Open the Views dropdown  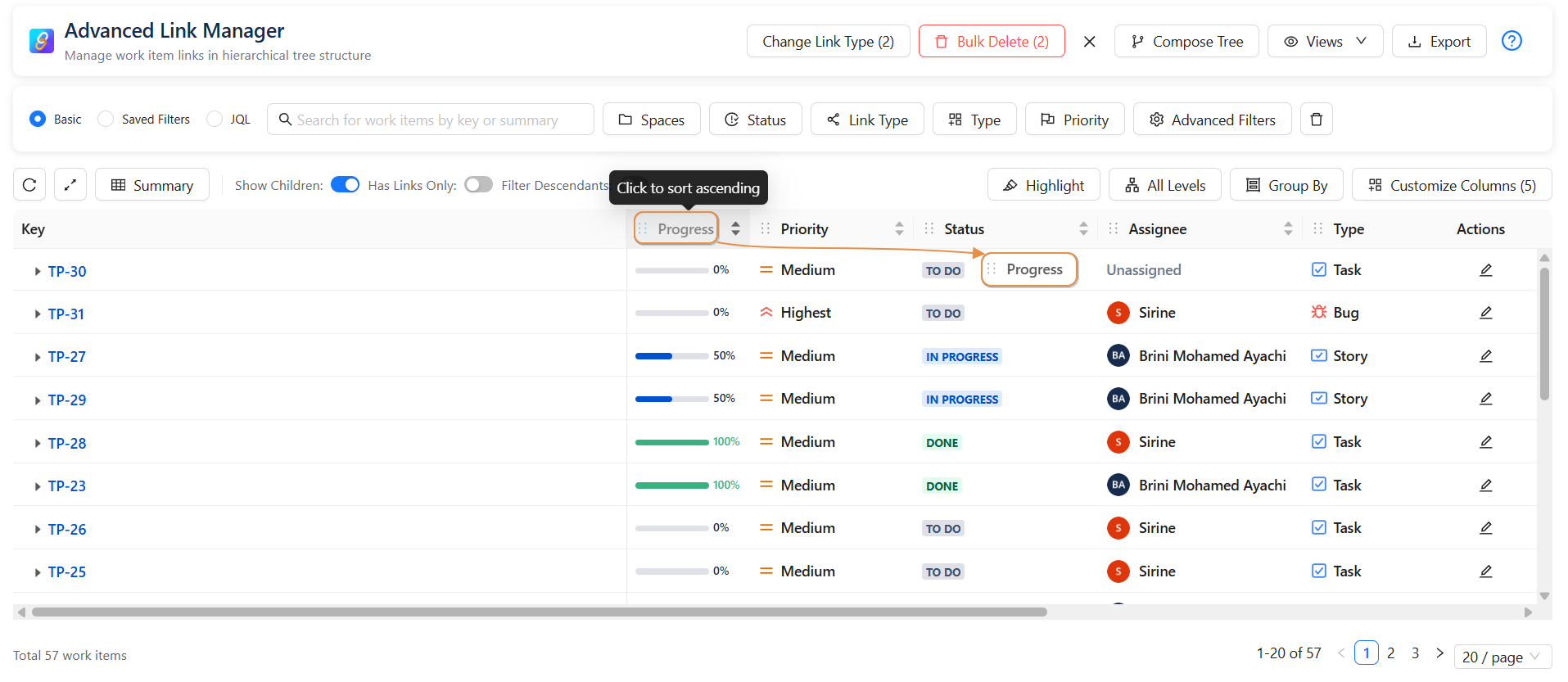[1324, 42]
